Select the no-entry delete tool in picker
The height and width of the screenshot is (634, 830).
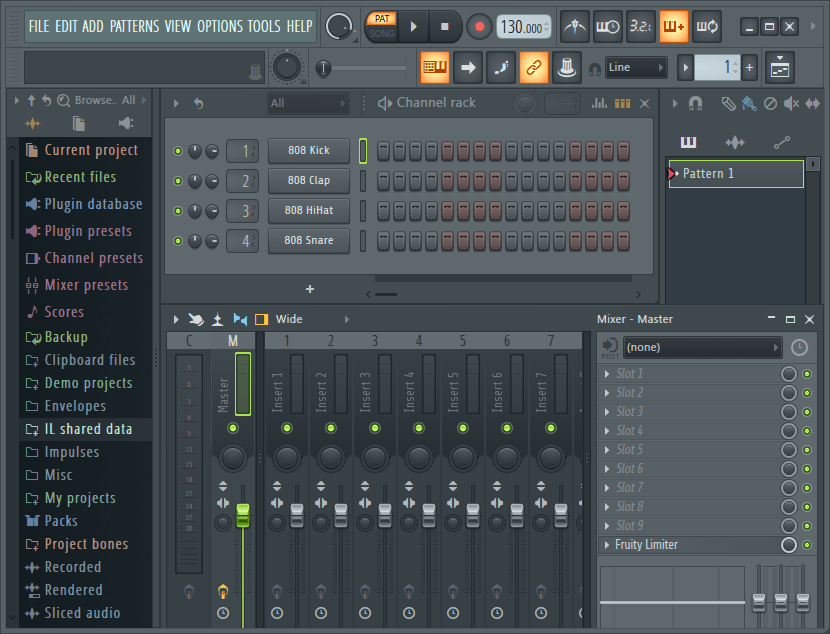(771, 103)
